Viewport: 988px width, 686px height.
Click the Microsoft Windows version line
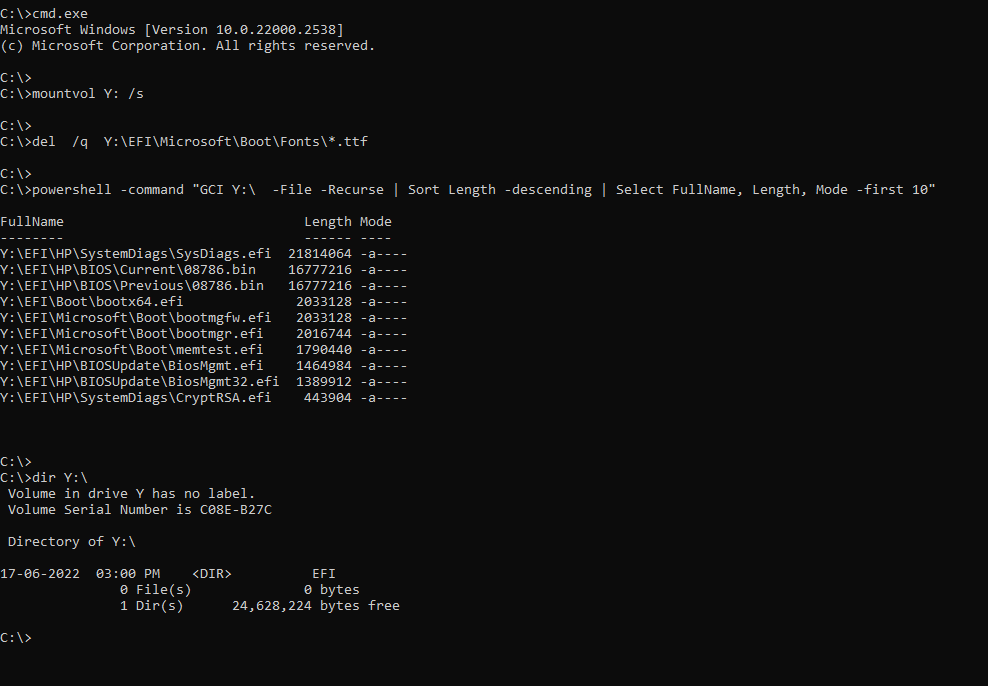pos(172,30)
